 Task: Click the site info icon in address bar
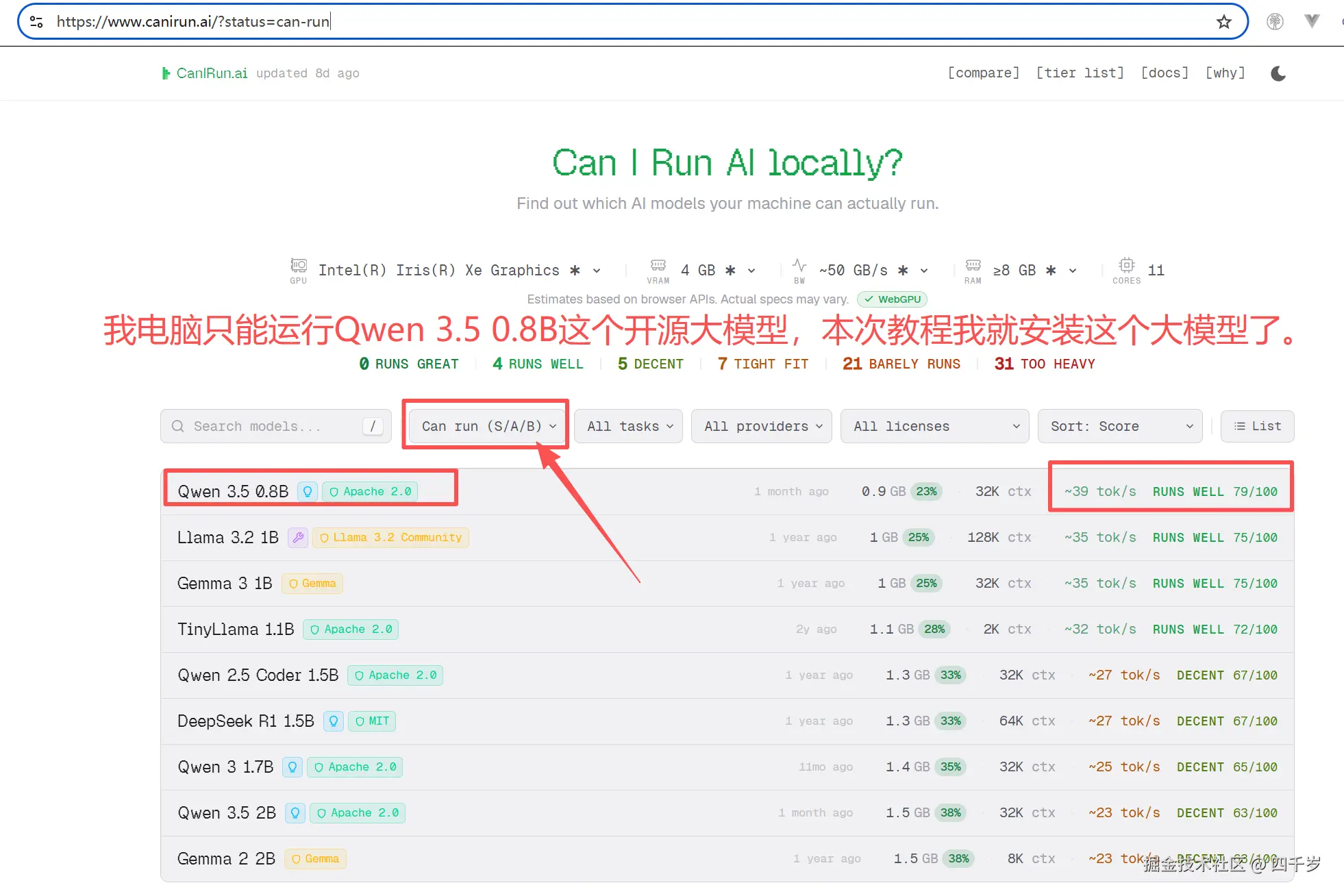coord(37,22)
